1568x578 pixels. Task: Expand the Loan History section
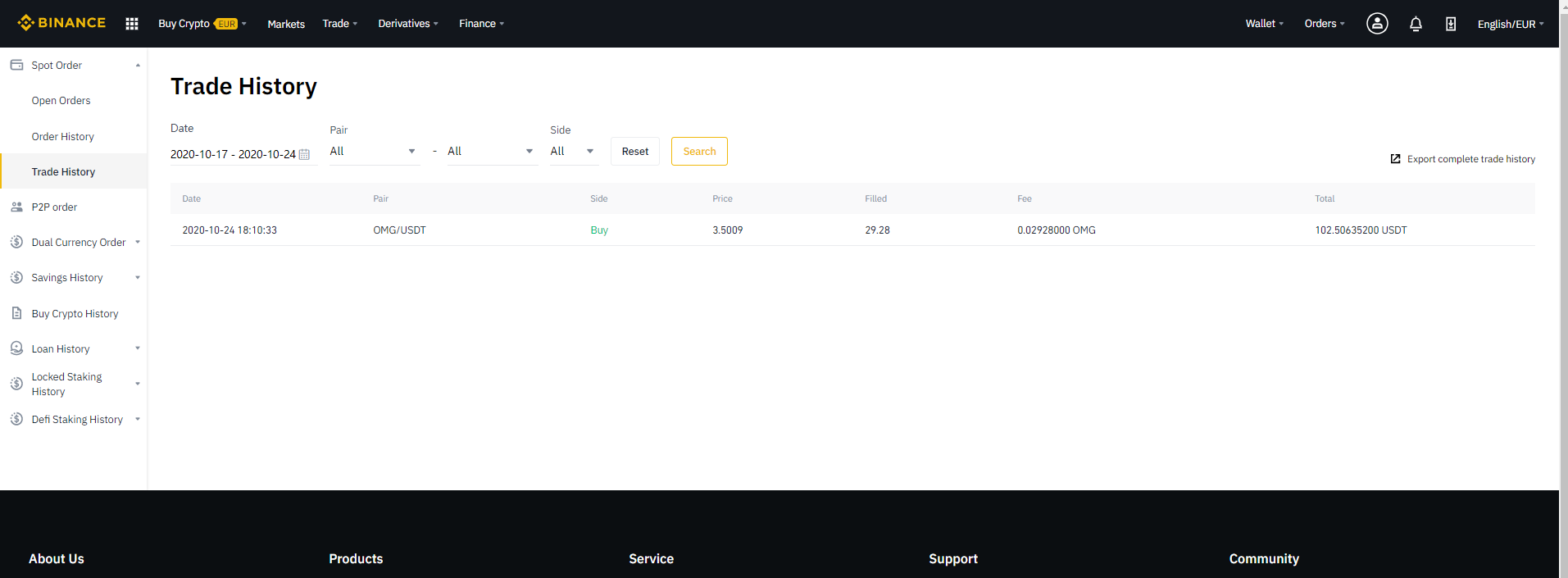(x=138, y=348)
